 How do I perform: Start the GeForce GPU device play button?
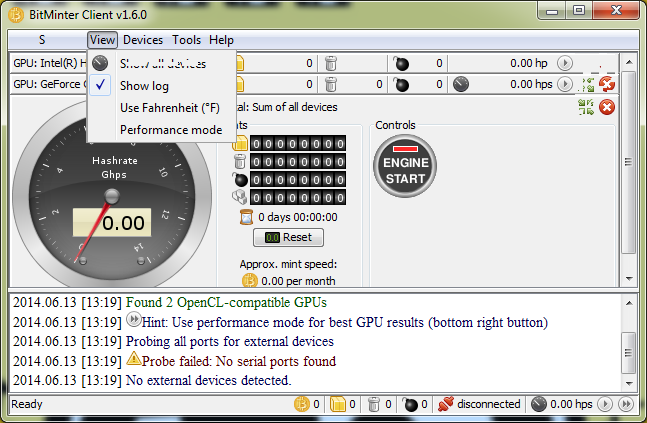[565, 84]
